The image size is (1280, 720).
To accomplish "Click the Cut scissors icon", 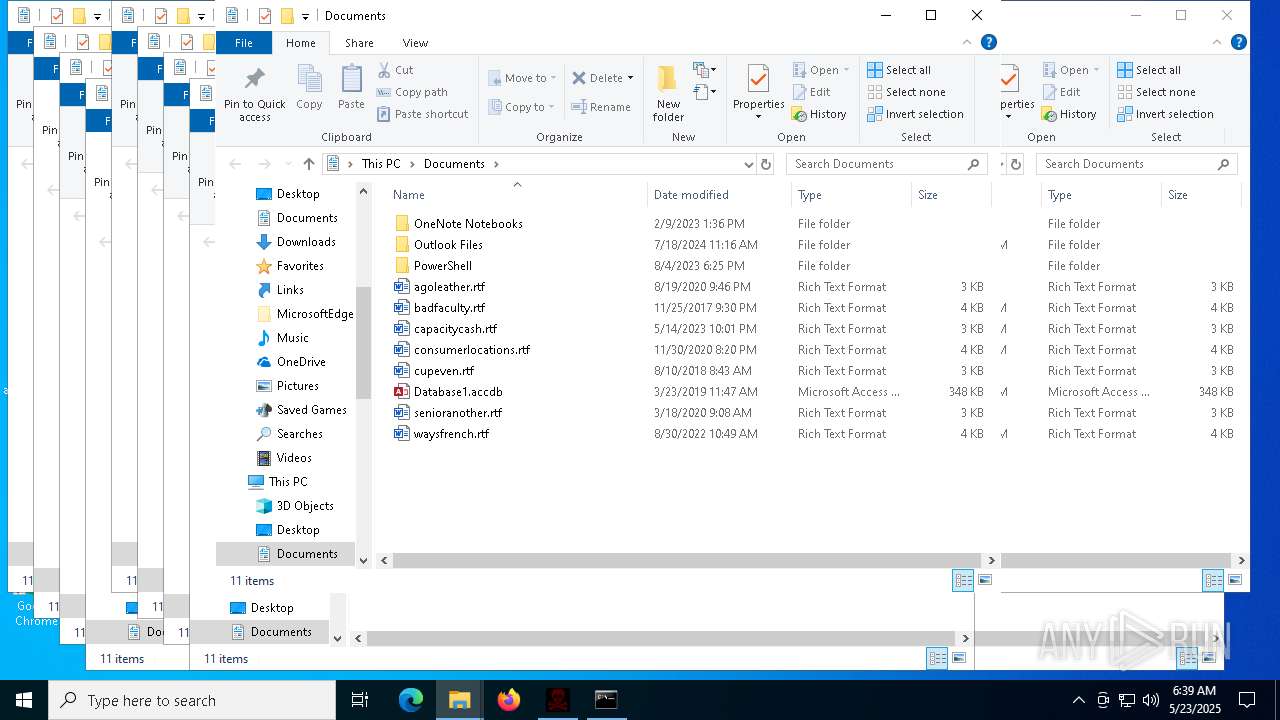I will (385, 70).
